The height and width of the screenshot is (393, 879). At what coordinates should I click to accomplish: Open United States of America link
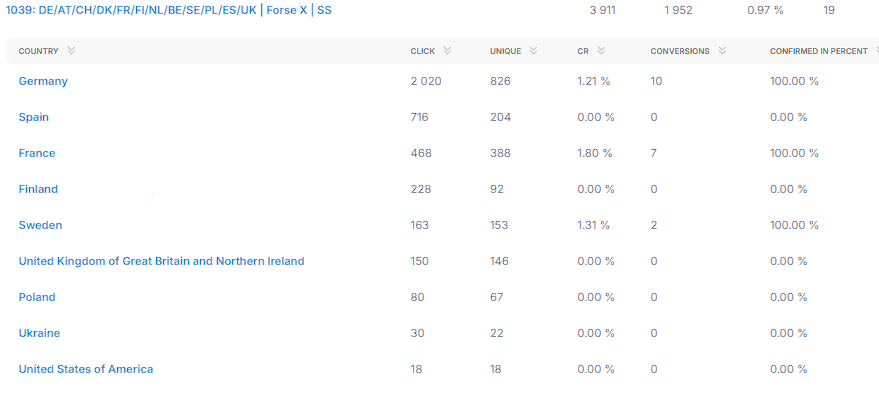86,369
